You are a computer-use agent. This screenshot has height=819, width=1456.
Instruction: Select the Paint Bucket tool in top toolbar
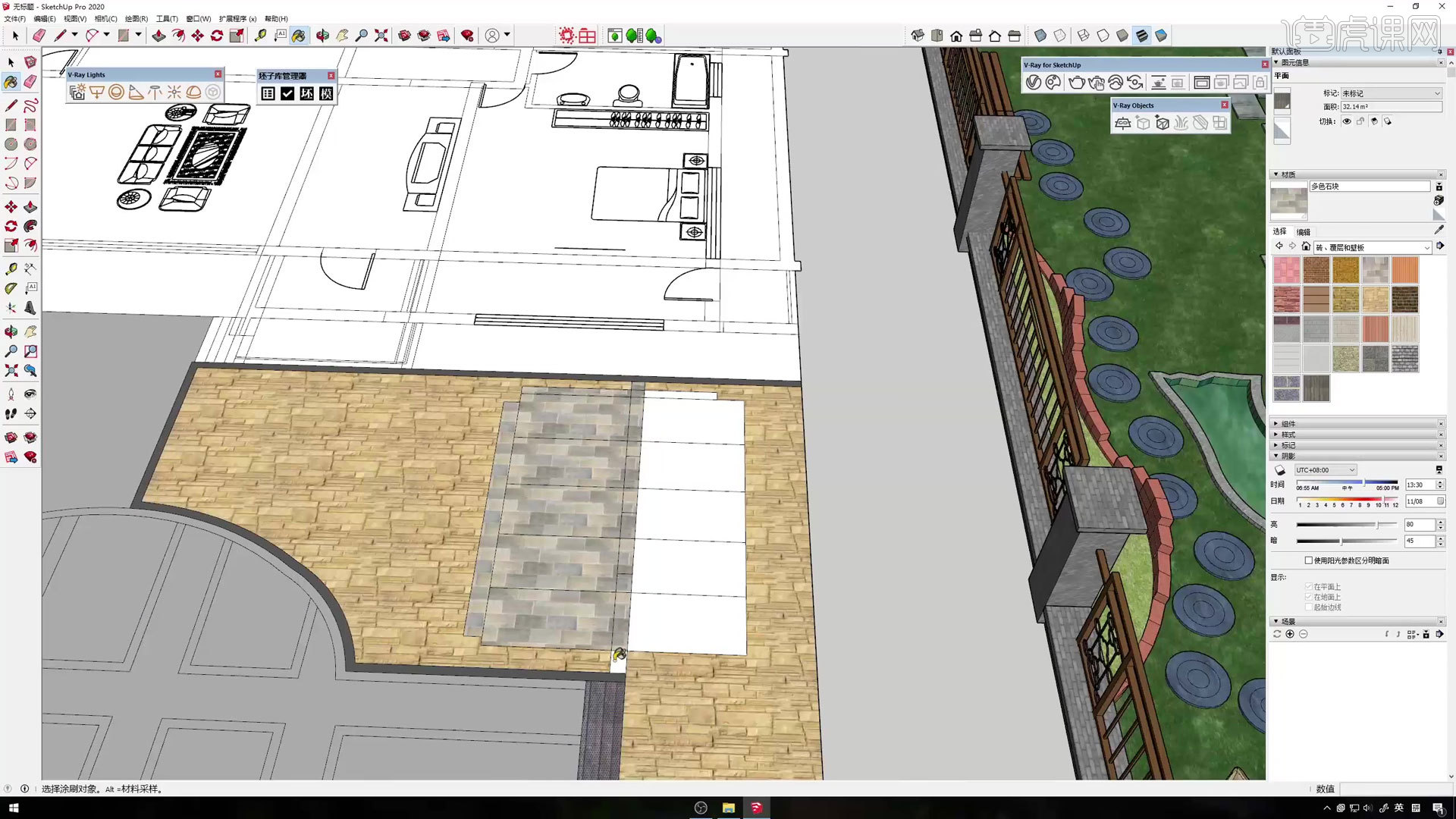tap(299, 36)
